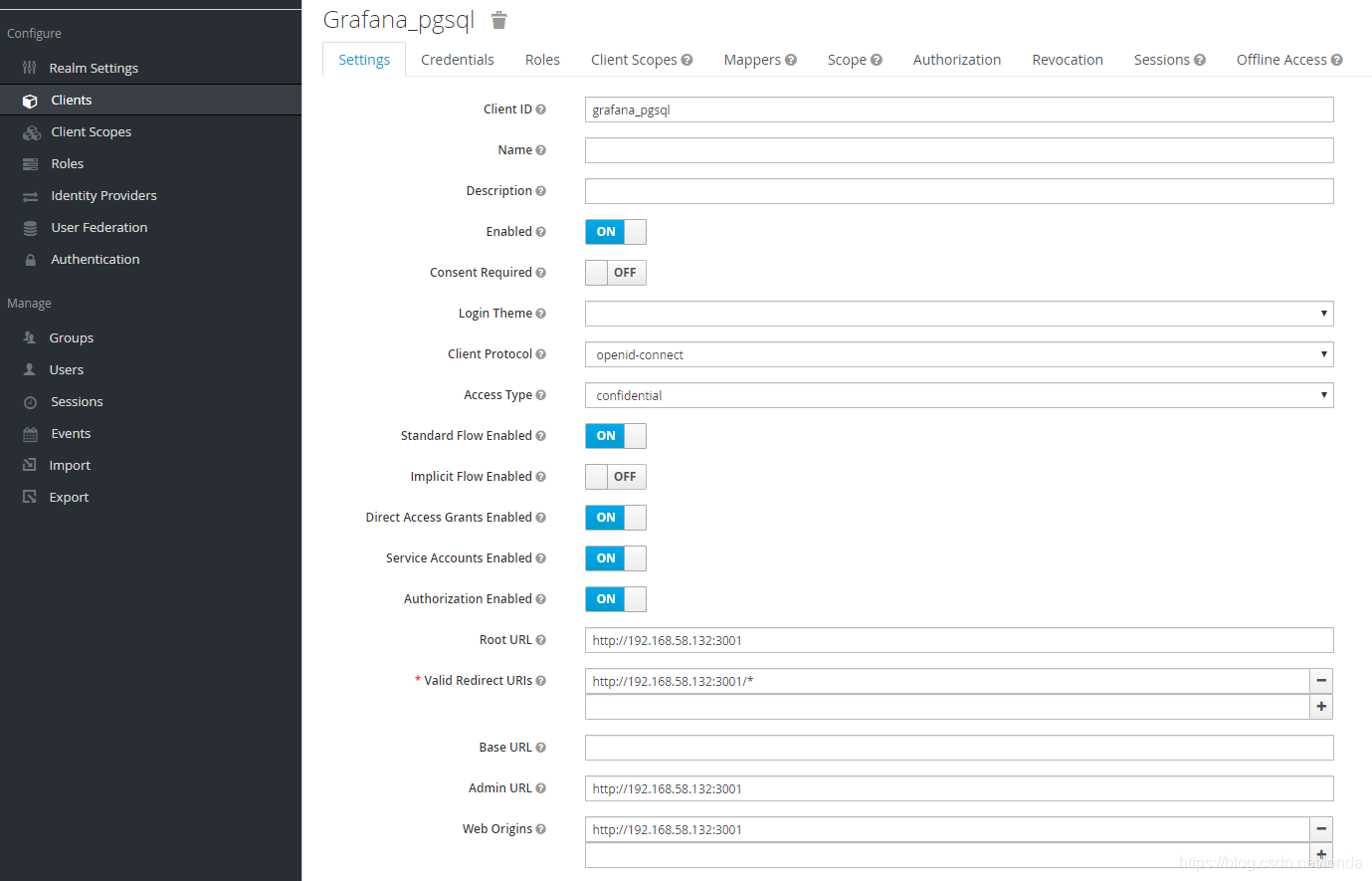Remove the Valid Redirect URI entry
The width and height of the screenshot is (1372, 881).
[1321, 681]
